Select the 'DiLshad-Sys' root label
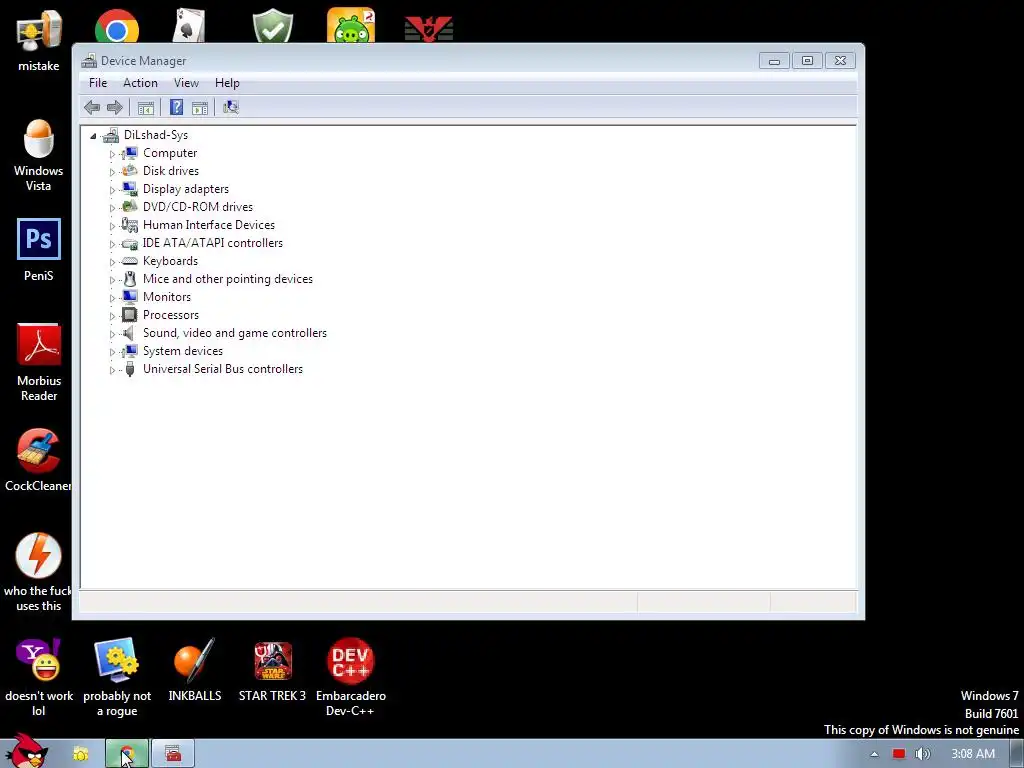1024x768 pixels. 156,135
